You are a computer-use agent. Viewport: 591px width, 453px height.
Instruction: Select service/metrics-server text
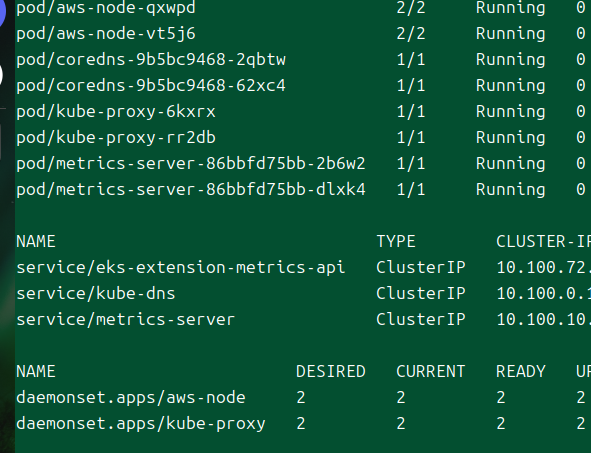click(x=126, y=320)
